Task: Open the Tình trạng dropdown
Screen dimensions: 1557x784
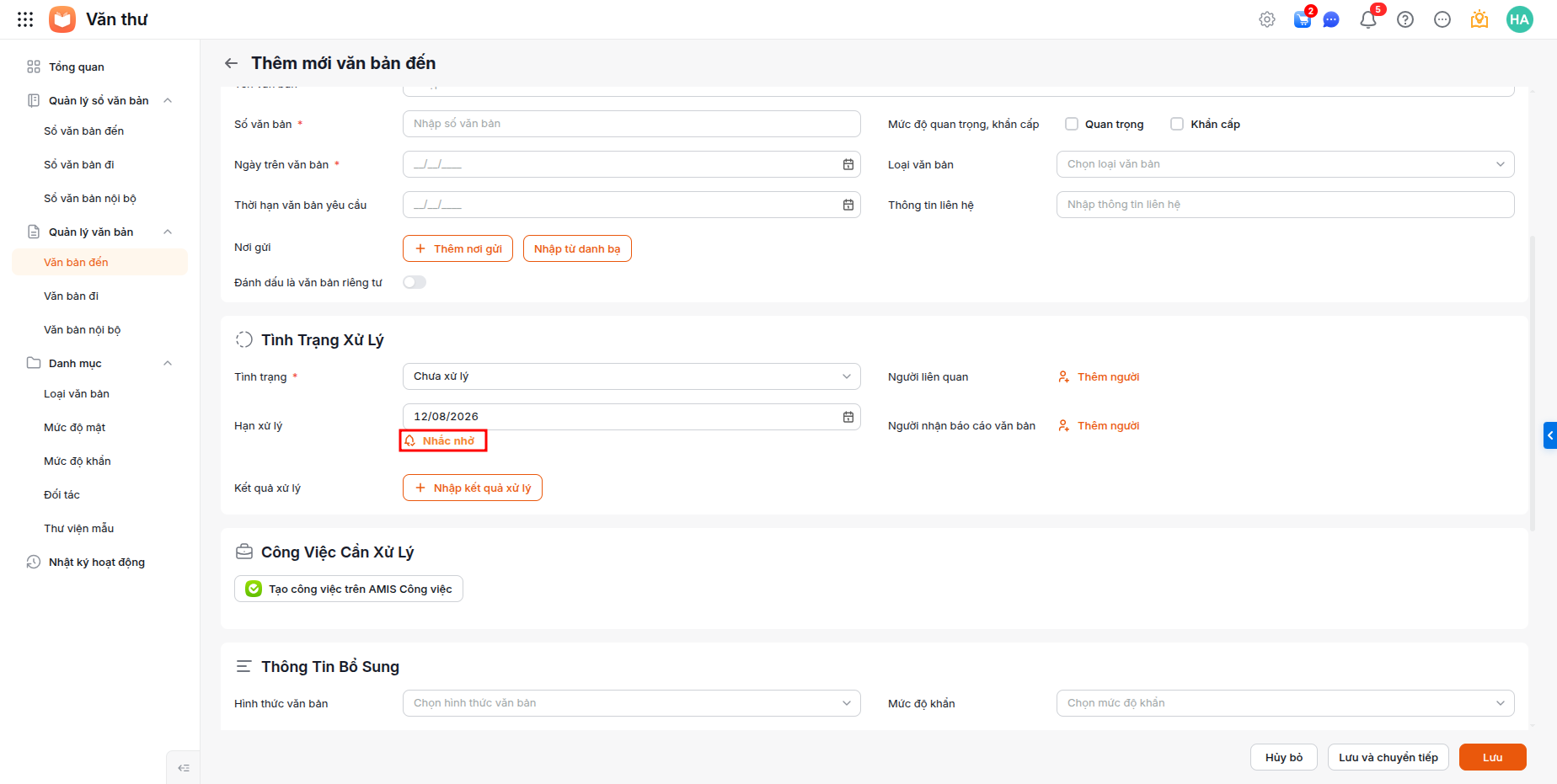Action: (x=631, y=376)
